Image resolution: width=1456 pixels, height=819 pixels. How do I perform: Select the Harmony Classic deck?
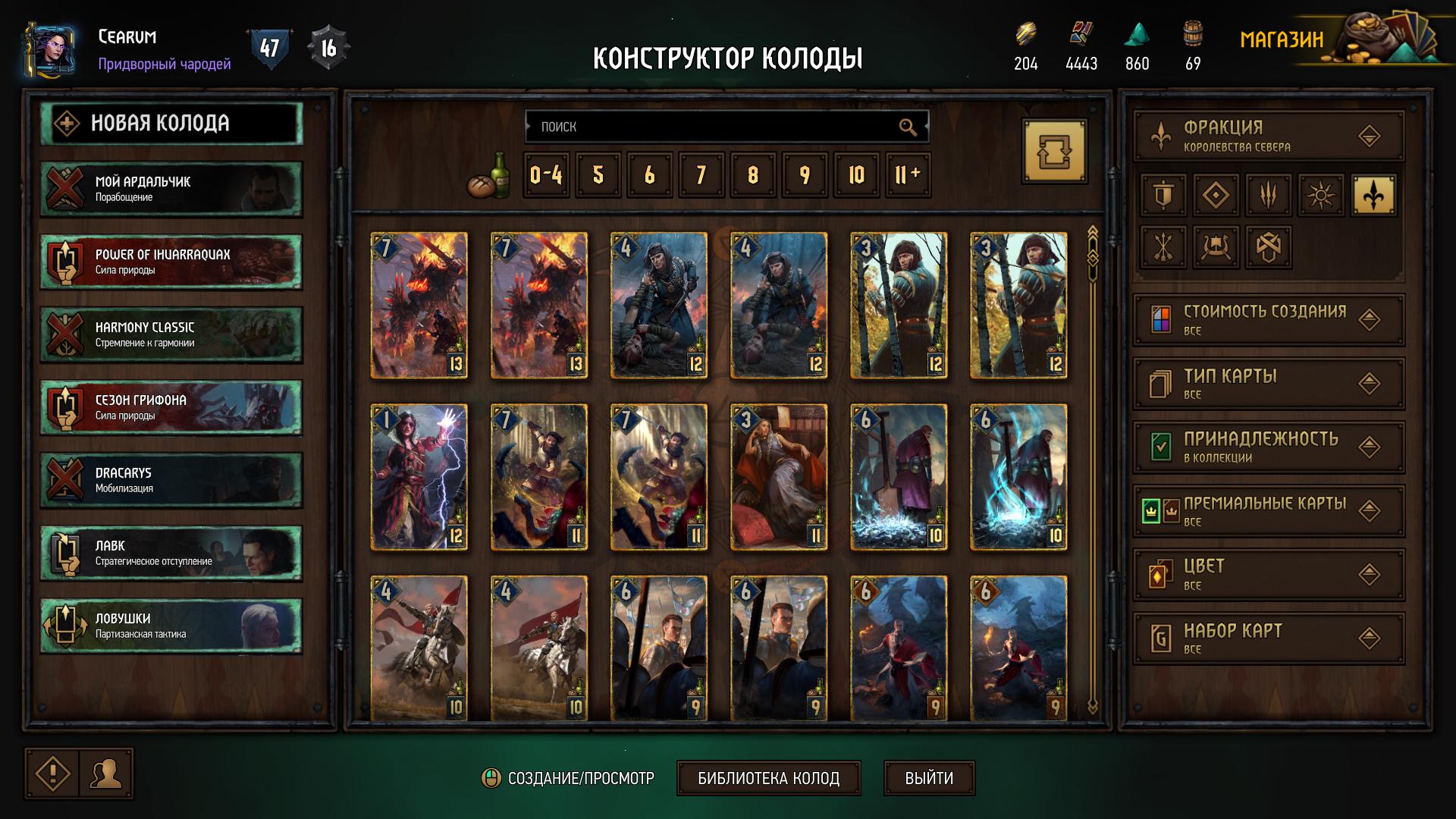(x=171, y=334)
